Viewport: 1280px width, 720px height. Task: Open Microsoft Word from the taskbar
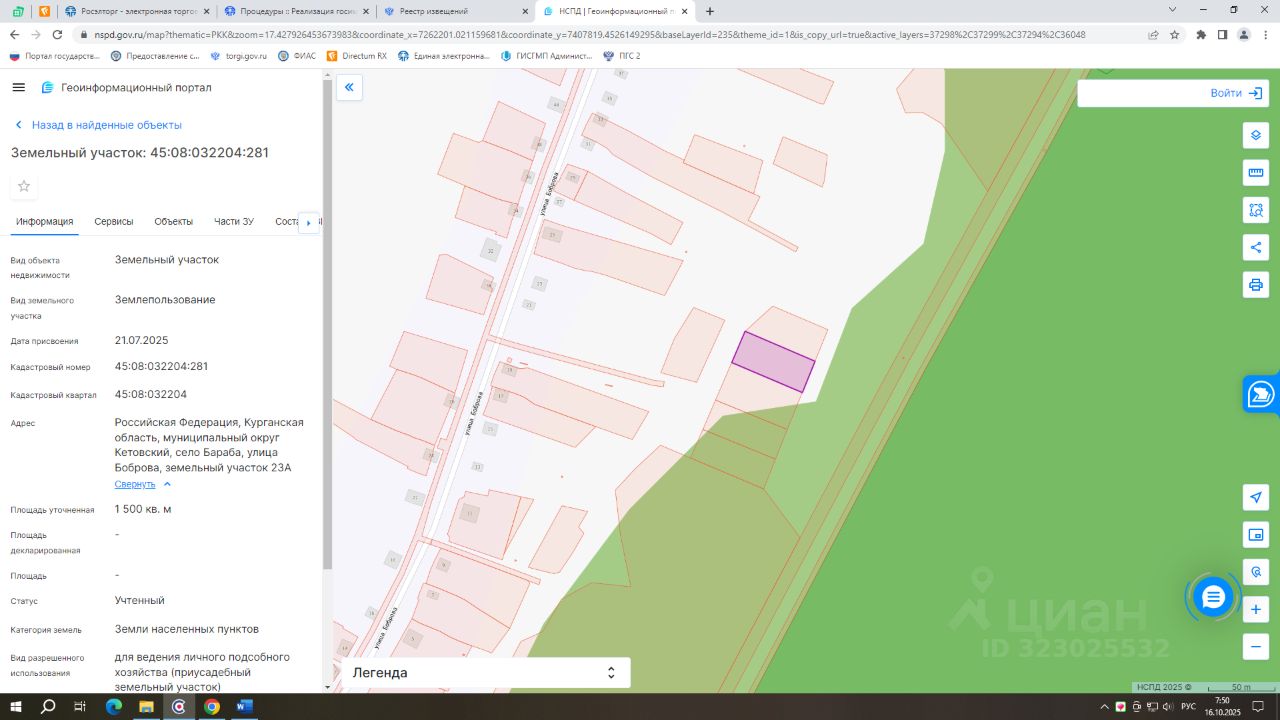(x=244, y=707)
